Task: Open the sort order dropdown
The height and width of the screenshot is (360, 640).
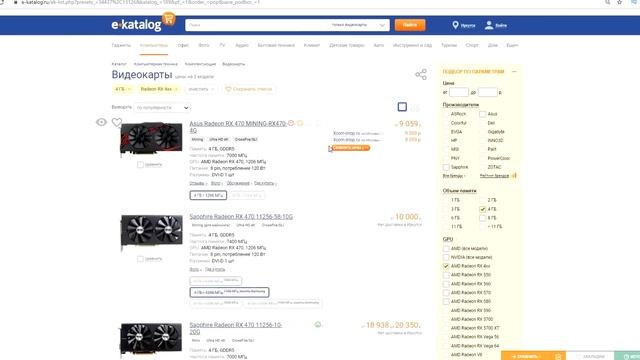Action: pos(162,108)
